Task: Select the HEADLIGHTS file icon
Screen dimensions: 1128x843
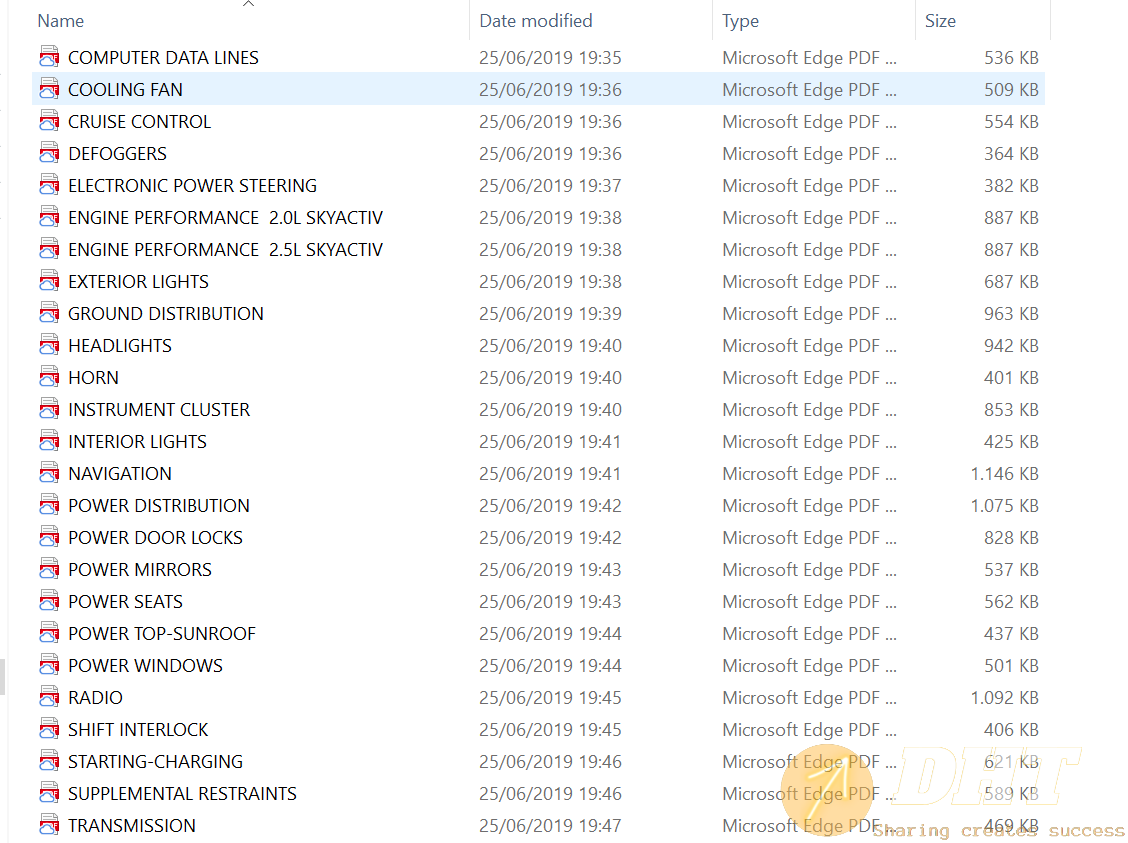Action: point(49,345)
